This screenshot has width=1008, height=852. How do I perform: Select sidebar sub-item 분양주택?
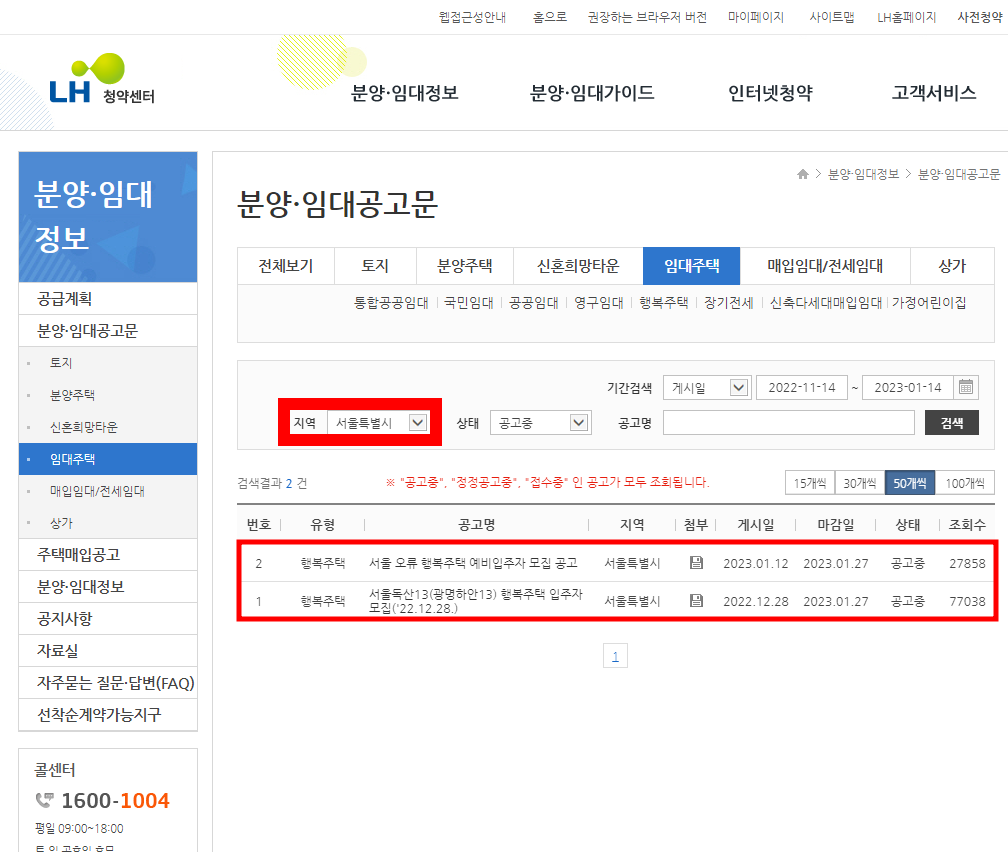pyautogui.click(x=72, y=395)
